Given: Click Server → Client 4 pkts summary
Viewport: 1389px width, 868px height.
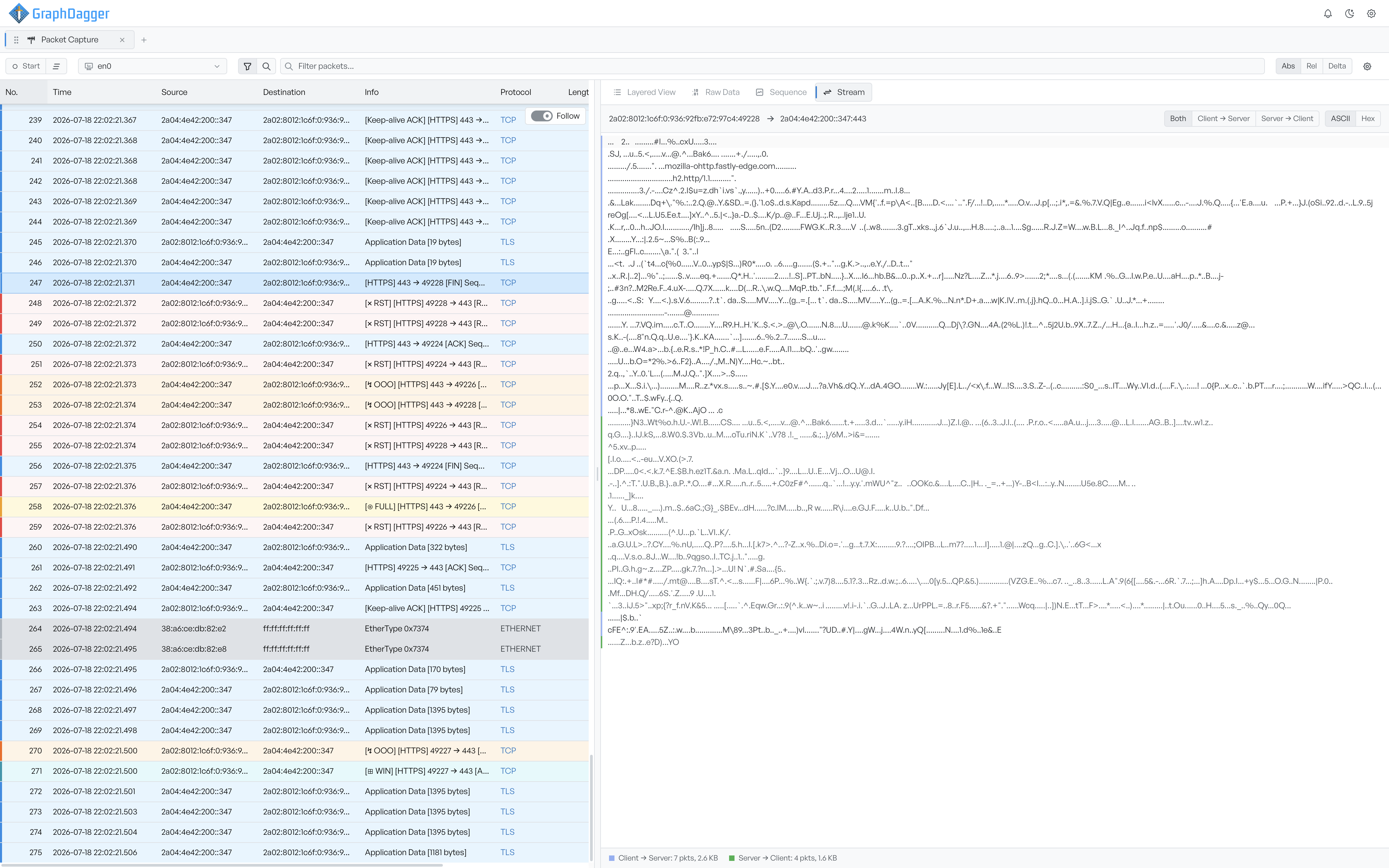Looking at the screenshot, I should coord(787,858).
